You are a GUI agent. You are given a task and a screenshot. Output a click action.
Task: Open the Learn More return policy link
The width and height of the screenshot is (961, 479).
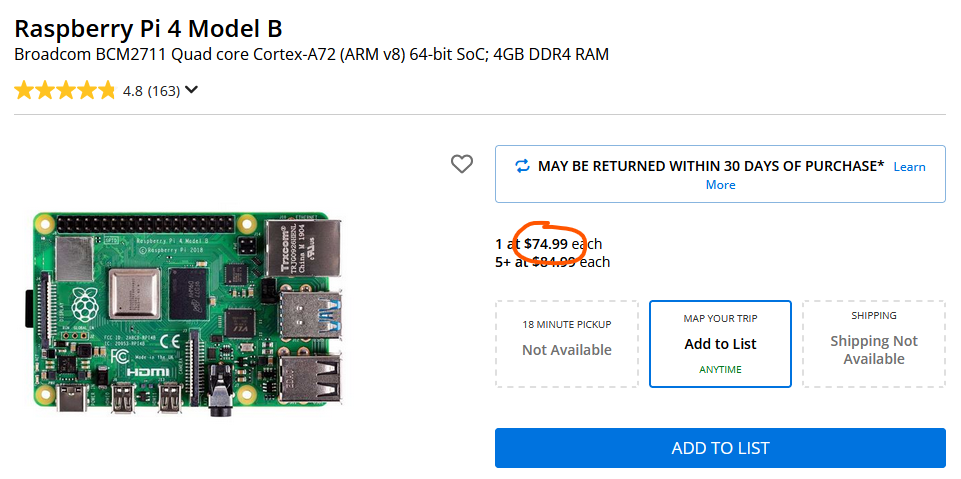coord(908,167)
